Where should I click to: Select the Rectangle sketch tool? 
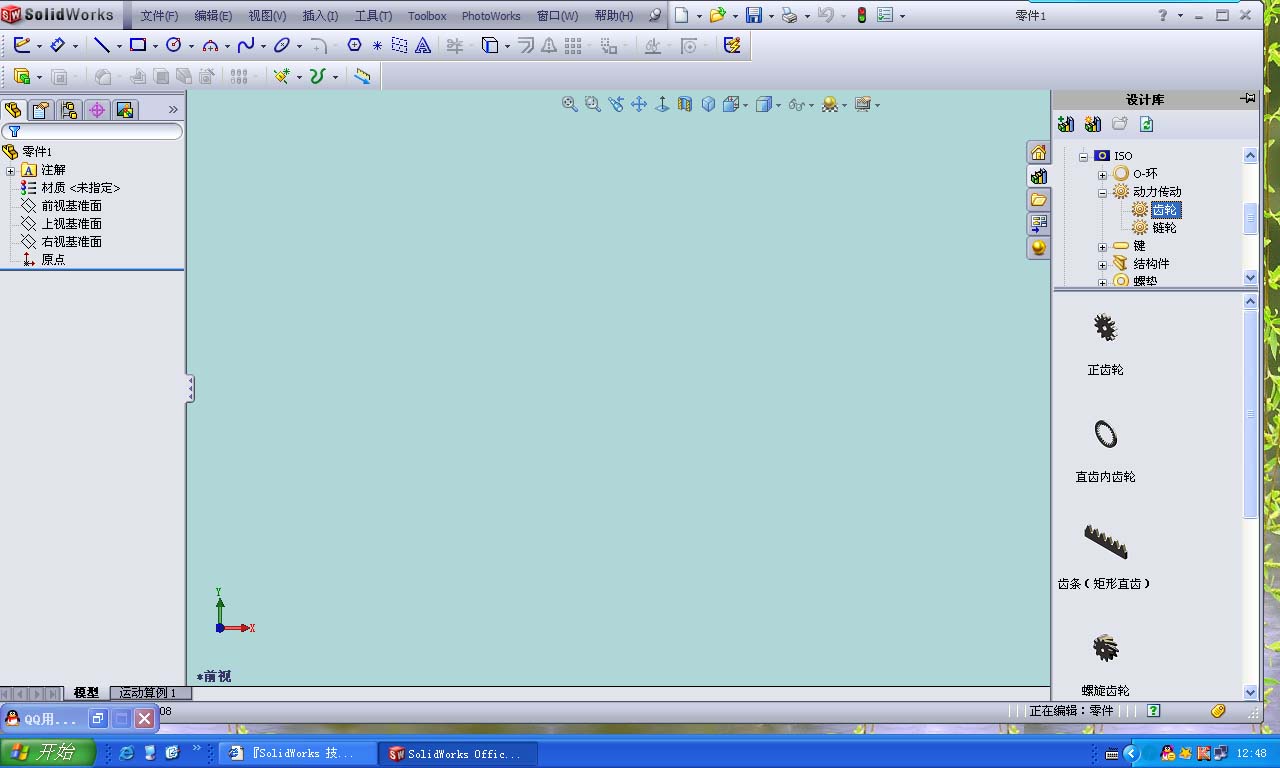[138, 45]
